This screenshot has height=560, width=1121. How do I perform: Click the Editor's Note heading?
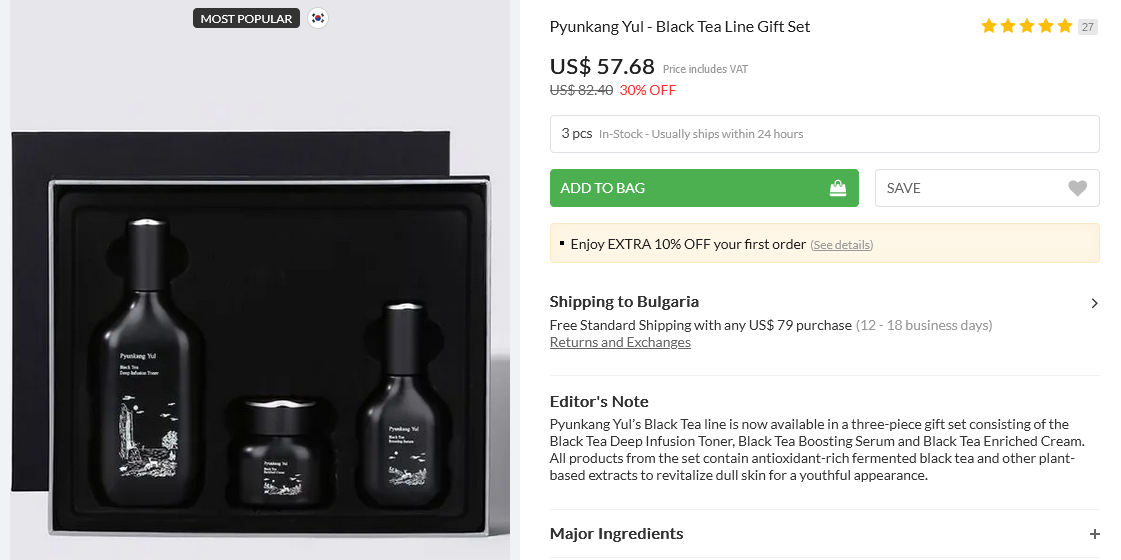599,401
